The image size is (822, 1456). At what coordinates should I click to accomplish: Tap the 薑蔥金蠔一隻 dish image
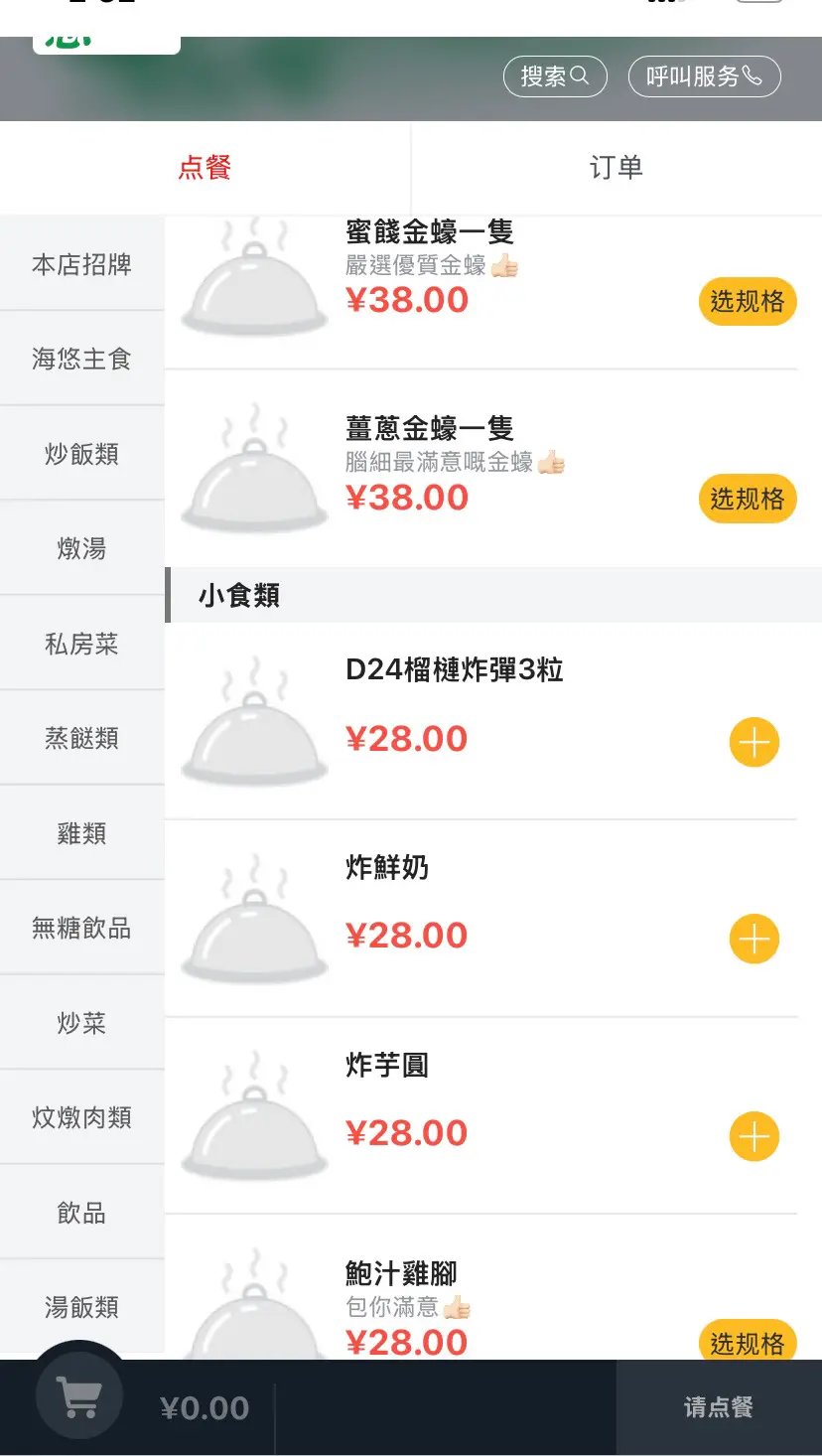(254, 474)
